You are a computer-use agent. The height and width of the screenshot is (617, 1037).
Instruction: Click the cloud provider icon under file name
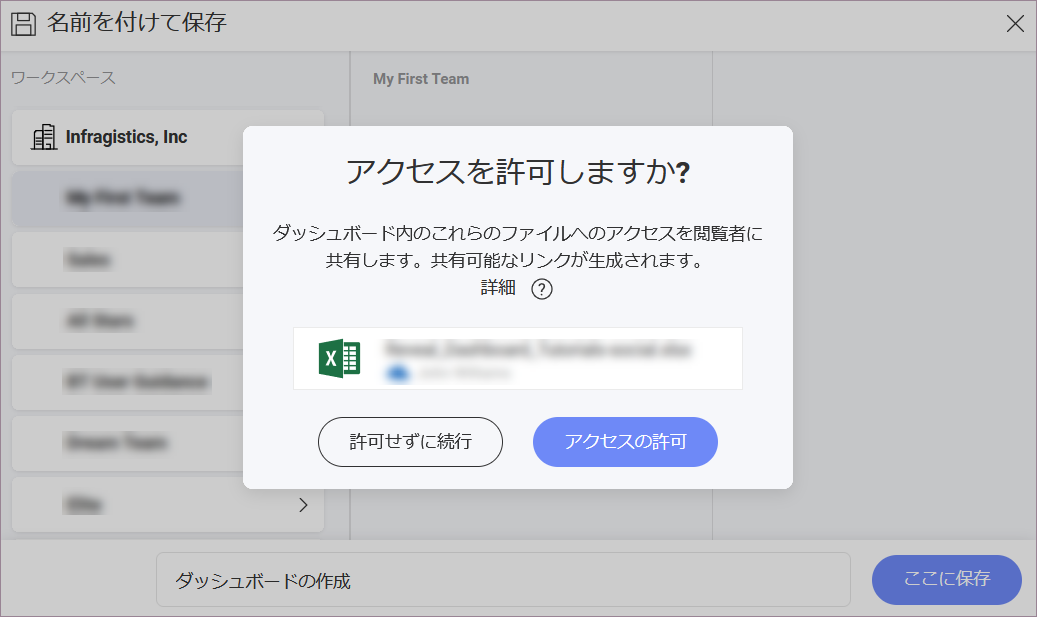[397, 374]
